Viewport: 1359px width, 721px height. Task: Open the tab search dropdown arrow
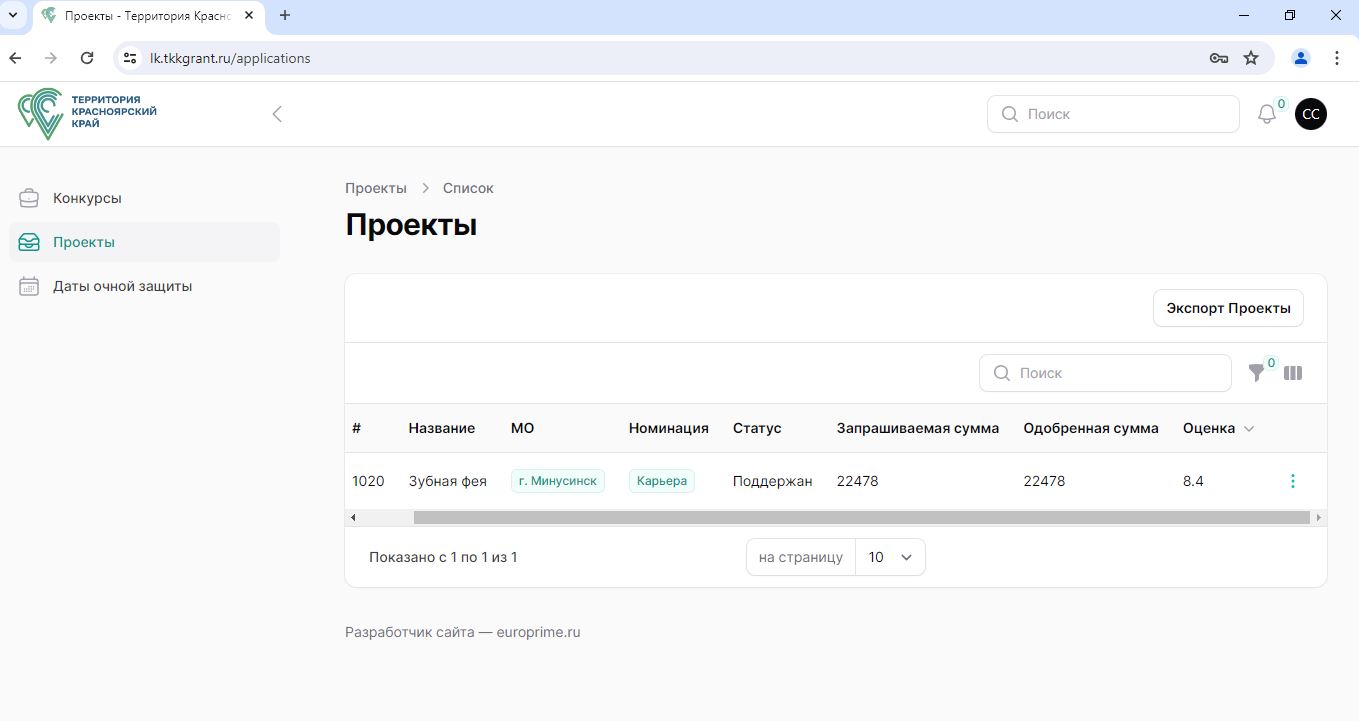click(12, 15)
